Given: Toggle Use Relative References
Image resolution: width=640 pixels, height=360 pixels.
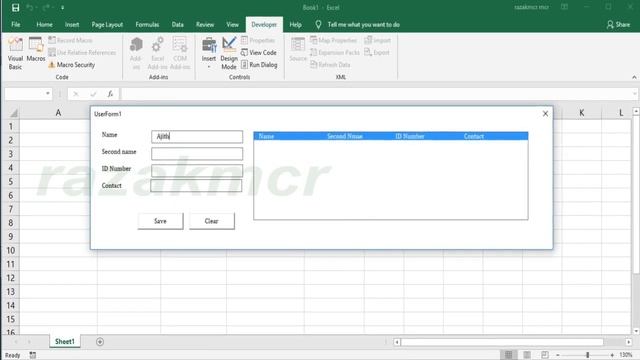Looking at the screenshot, I should (82, 53).
